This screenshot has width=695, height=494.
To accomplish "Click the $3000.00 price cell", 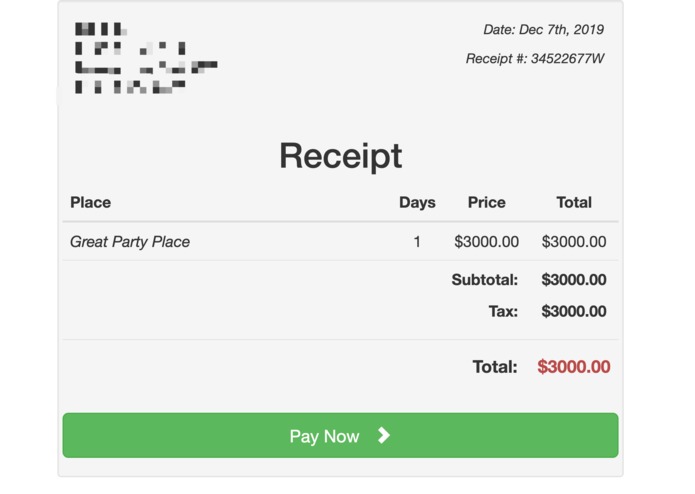I will [487, 242].
